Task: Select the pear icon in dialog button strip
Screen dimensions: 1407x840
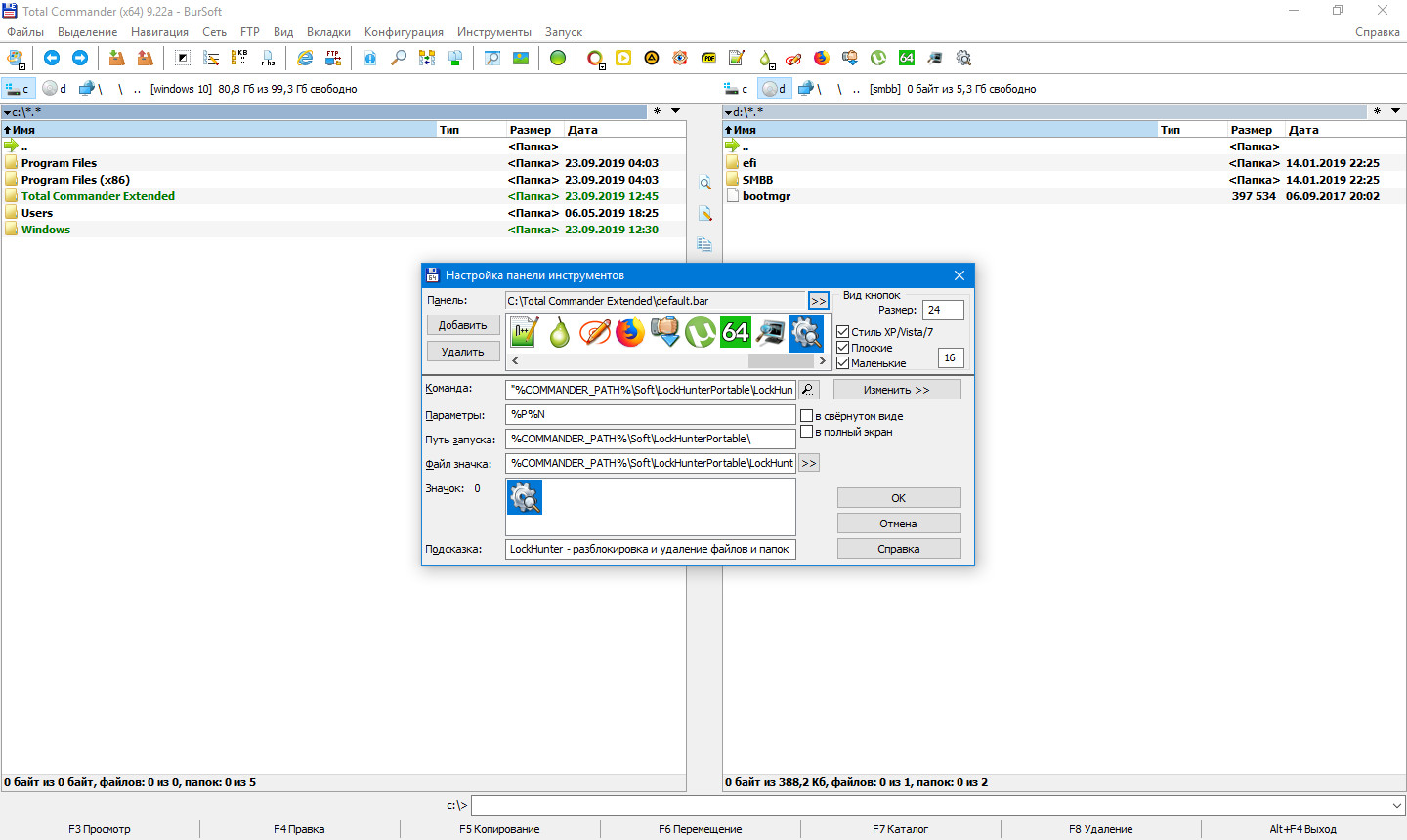Action: coord(560,333)
